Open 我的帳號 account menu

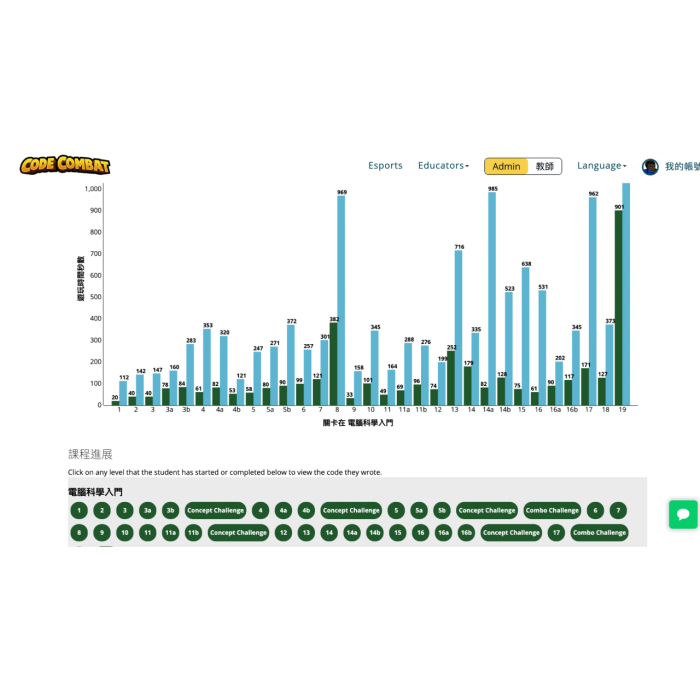[x=681, y=166]
